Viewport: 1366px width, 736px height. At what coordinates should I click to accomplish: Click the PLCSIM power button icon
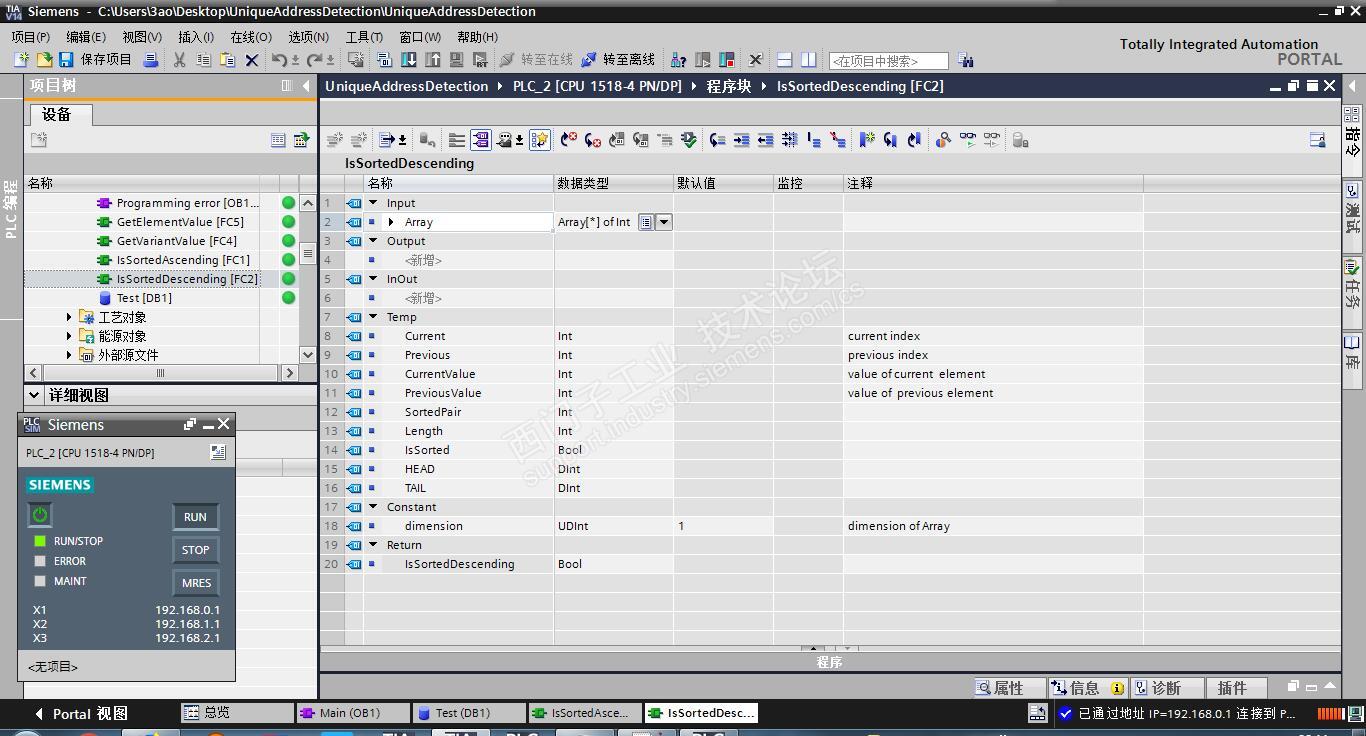(x=40, y=515)
